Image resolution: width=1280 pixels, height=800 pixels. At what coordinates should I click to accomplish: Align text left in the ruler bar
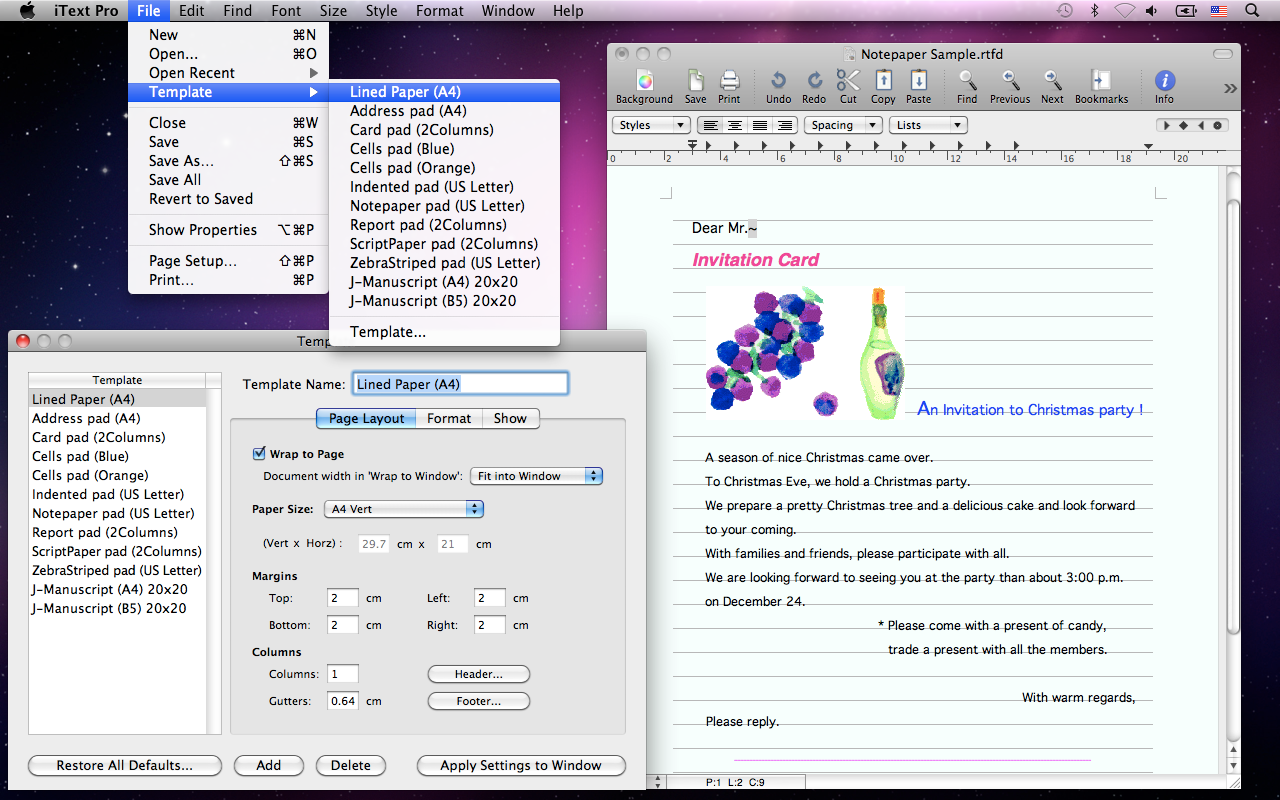click(710, 125)
